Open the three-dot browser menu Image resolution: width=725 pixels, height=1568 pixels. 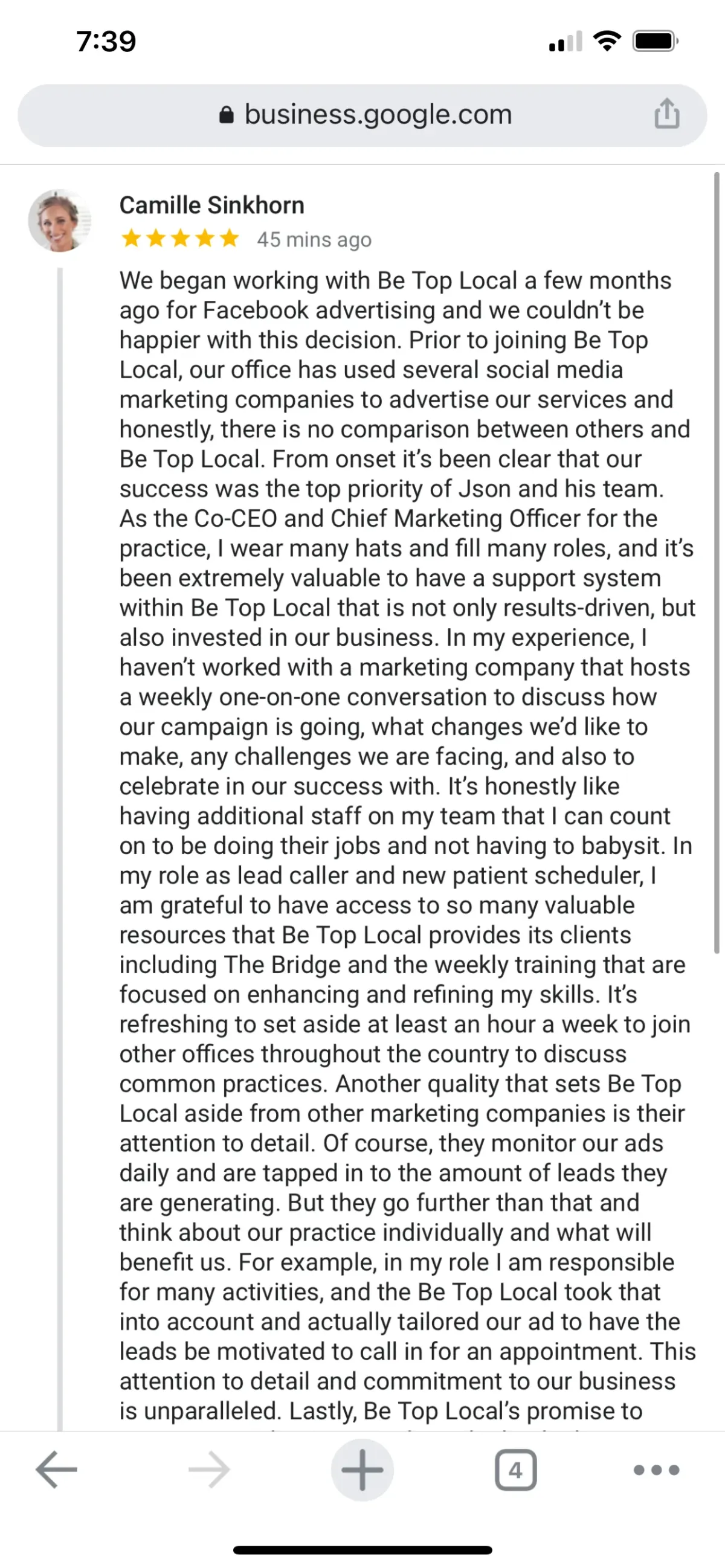pyautogui.click(x=656, y=1470)
